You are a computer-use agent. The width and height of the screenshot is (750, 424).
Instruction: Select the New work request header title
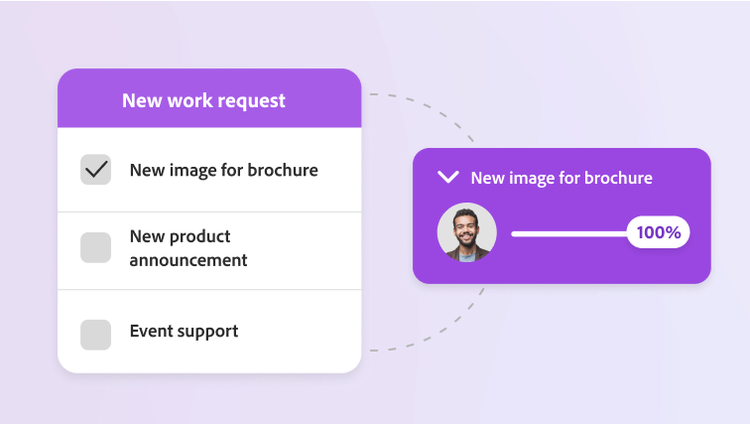tap(203, 100)
